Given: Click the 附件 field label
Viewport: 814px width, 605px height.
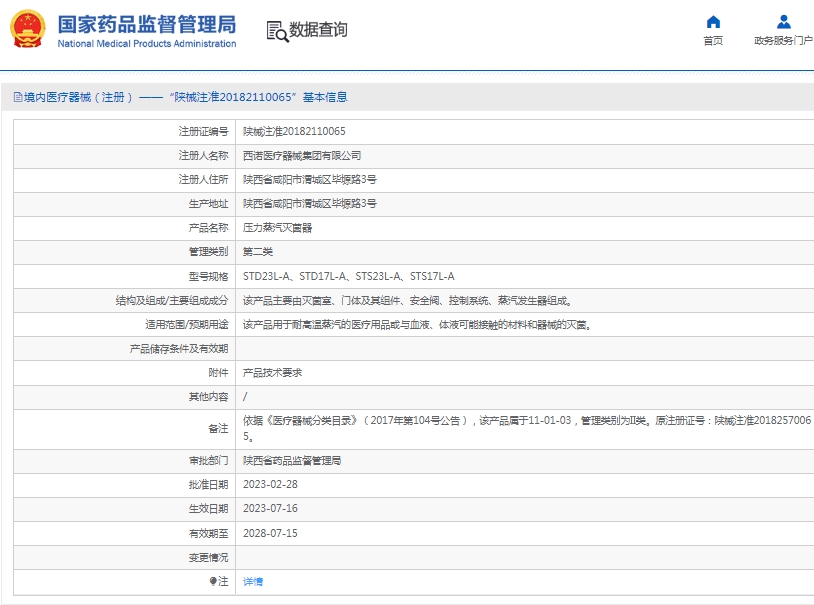Looking at the screenshot, I should pos(218,373).
